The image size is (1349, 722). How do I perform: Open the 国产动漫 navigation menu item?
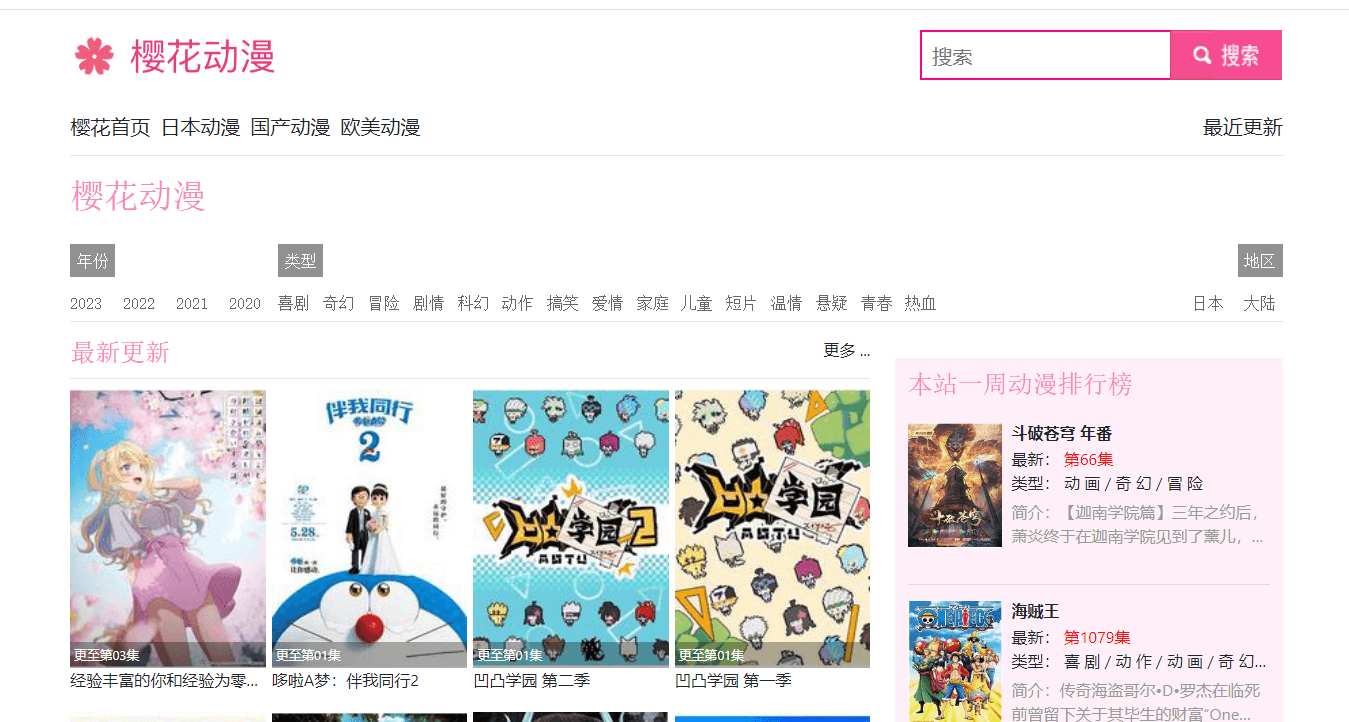click(x=290, y=127)
